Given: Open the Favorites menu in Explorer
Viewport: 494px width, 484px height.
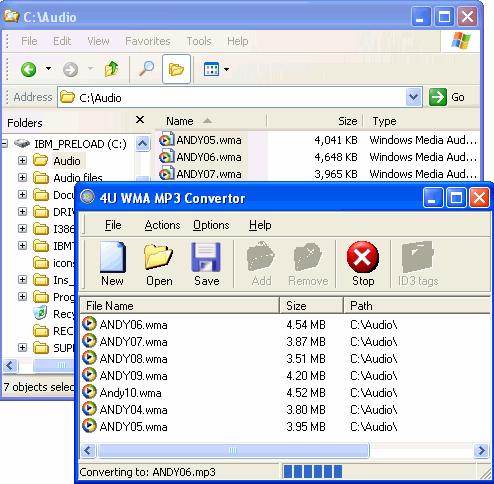Looking at the screenshot, I should point(148,41).
